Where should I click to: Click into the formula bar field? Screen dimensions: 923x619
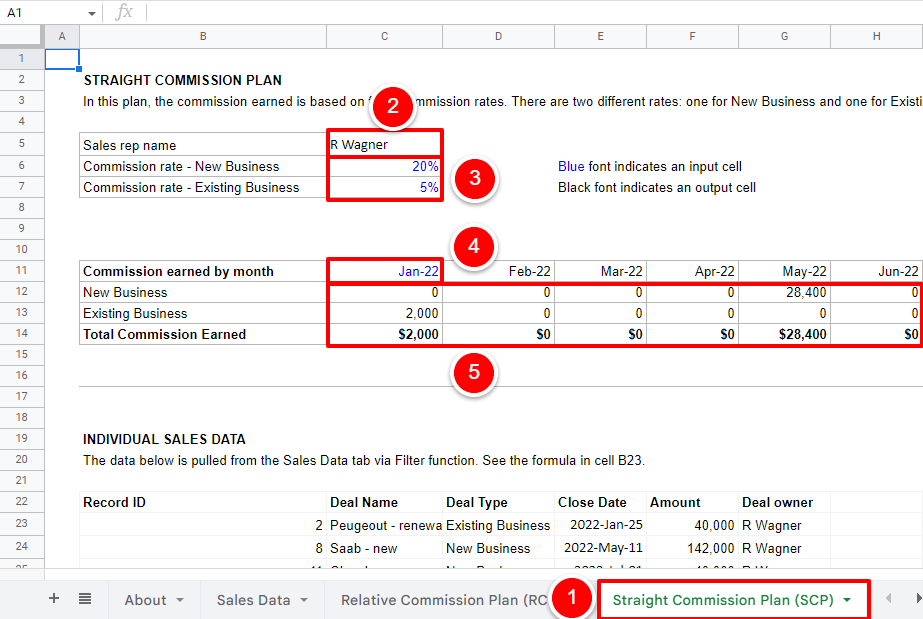(x=534, y=13)
